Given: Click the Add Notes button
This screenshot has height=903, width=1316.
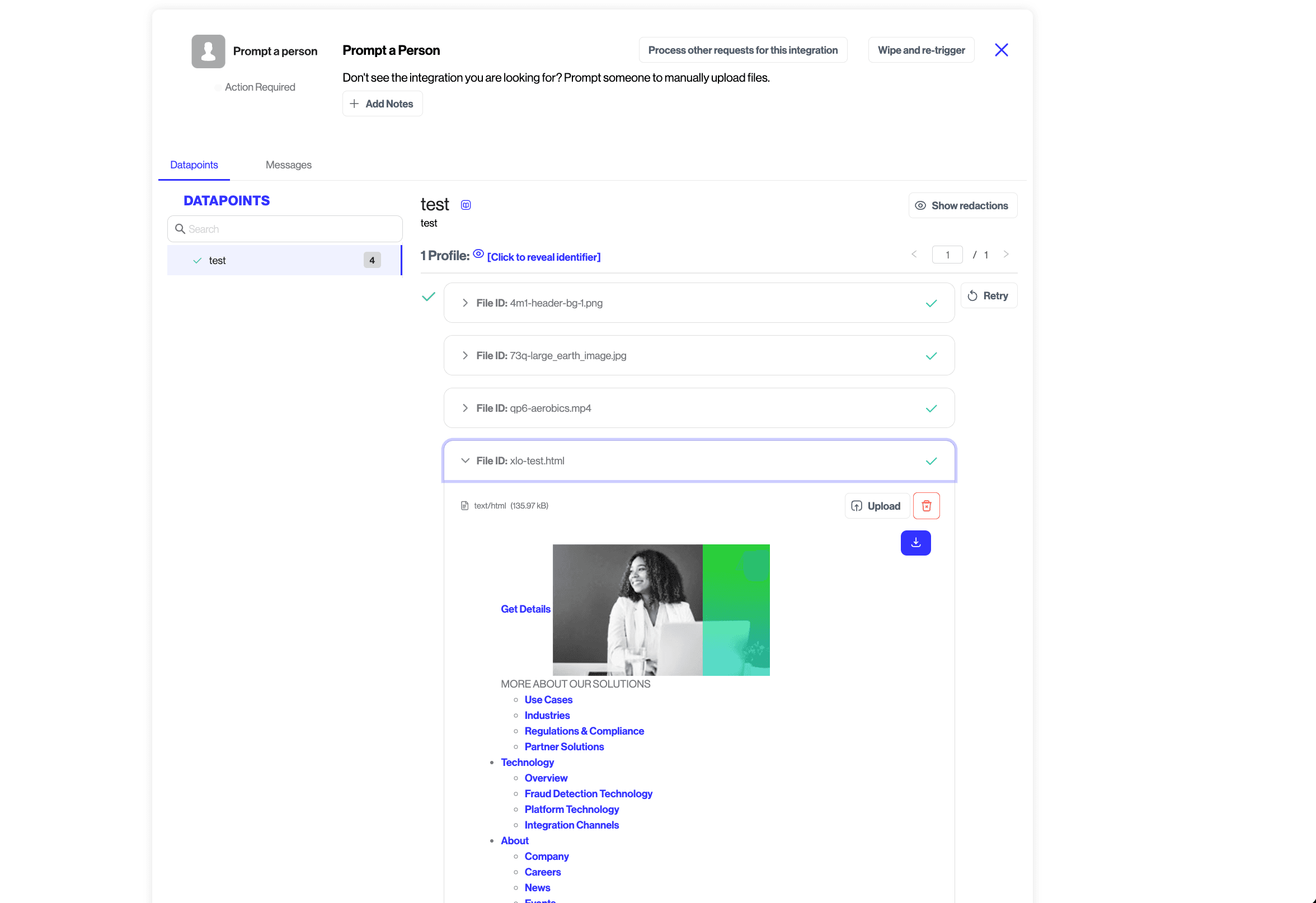Looking at the screenshot, I should coord(382,104).
